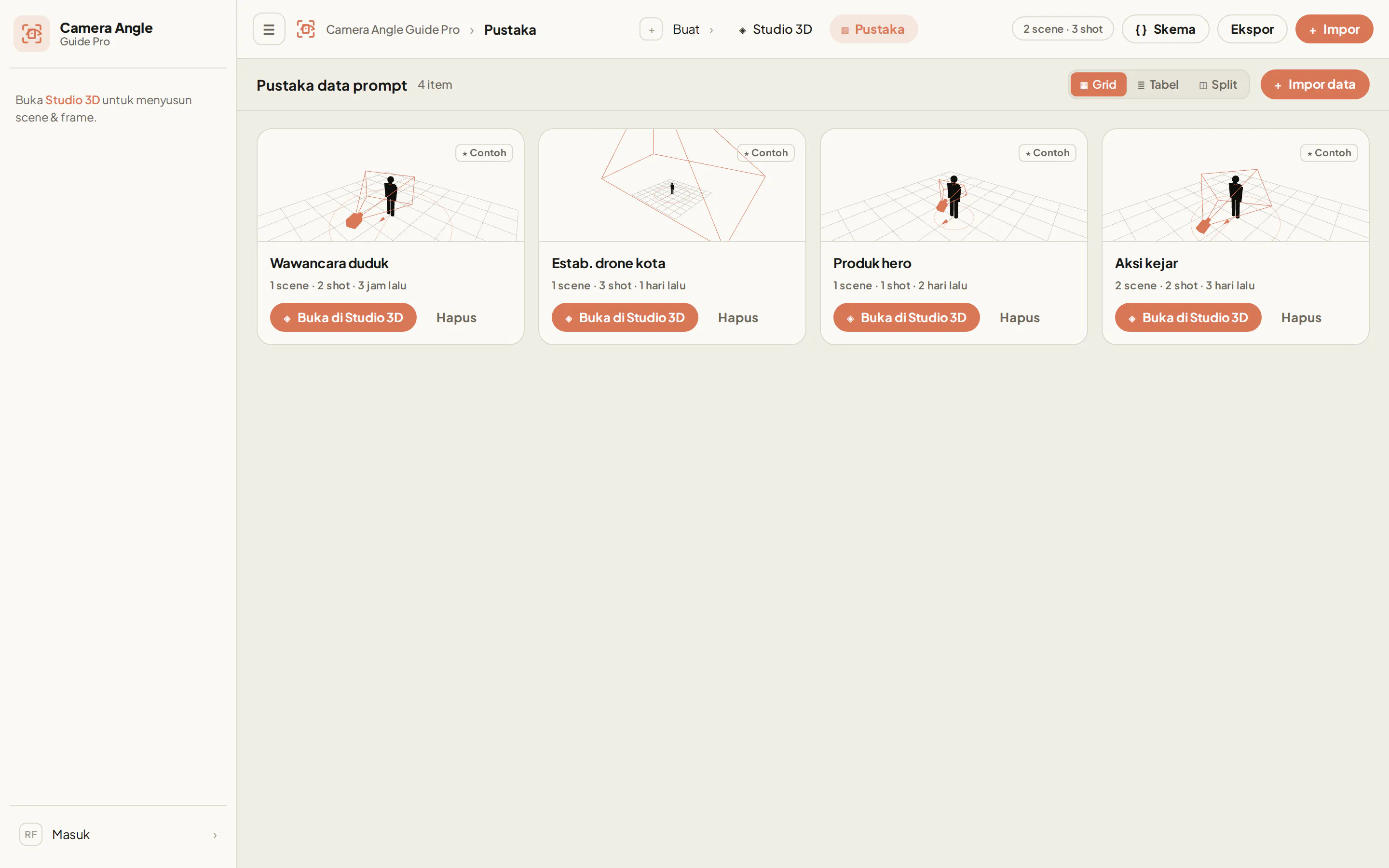Screen dimensions: 1389x868
Task: Expand the Masuk account chevron
Action: 215,835
